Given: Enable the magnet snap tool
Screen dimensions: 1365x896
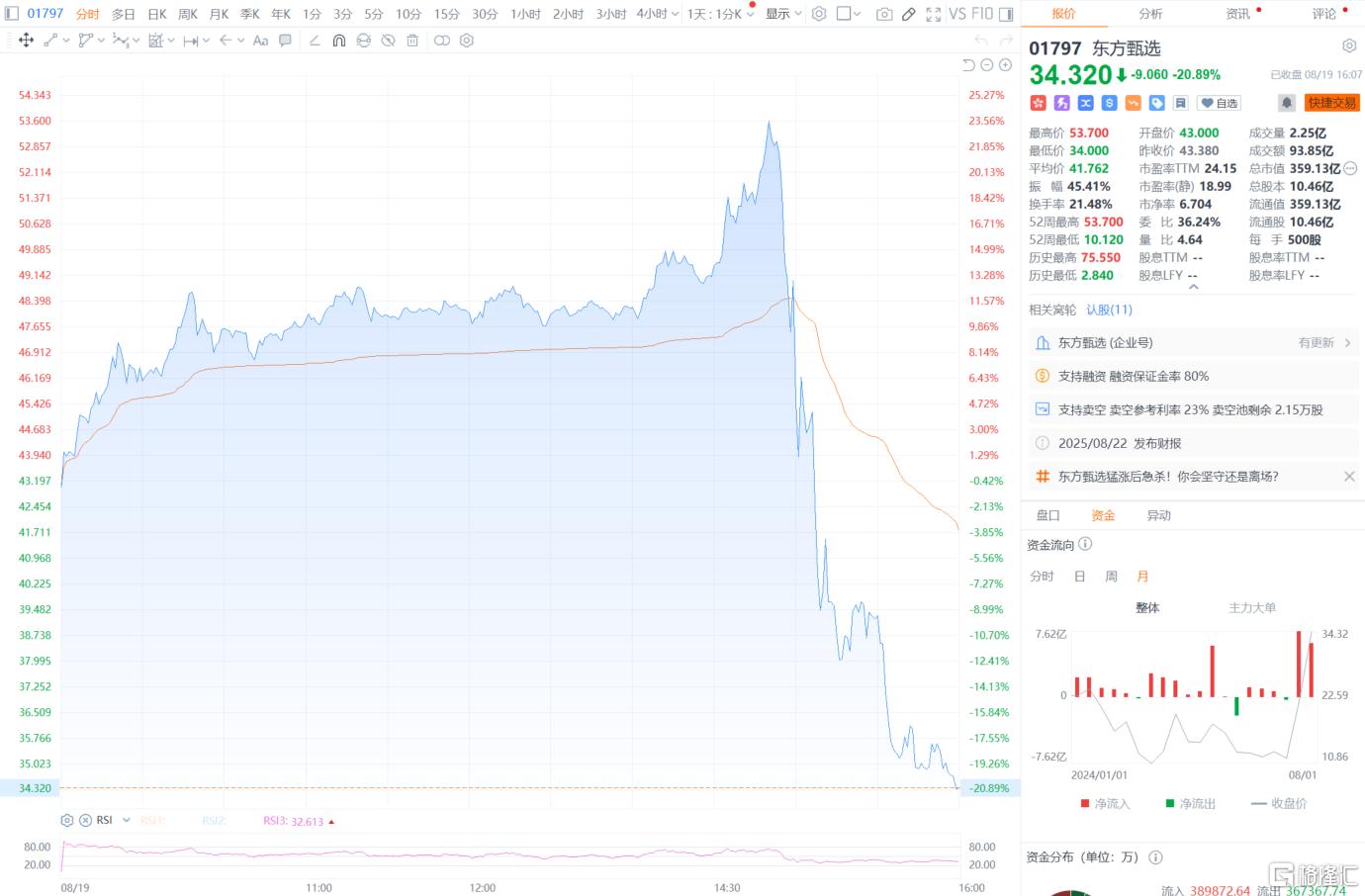Looking at the screenshot, I should pos(339,41).
